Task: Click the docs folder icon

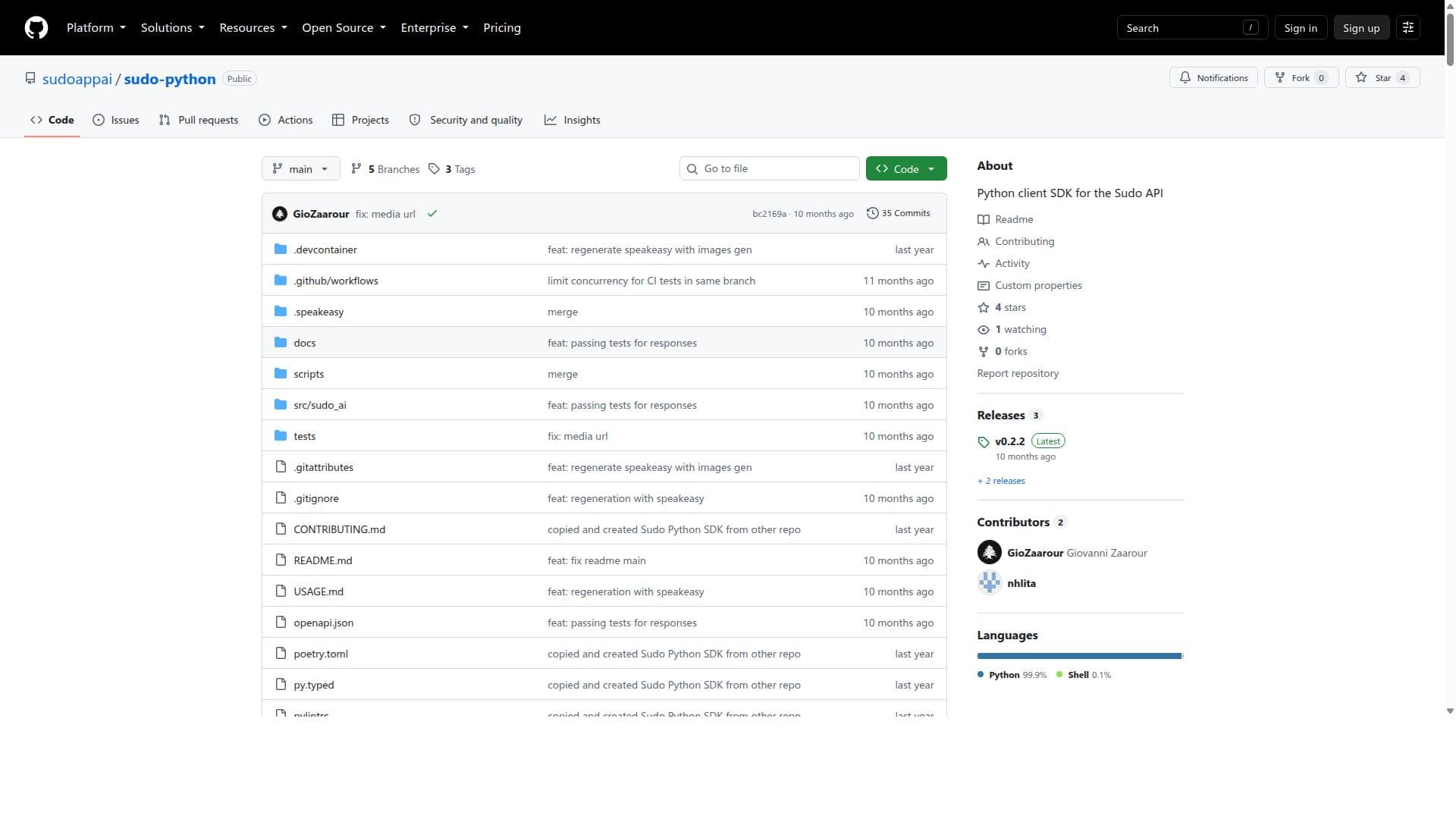Action: (281, 343)
